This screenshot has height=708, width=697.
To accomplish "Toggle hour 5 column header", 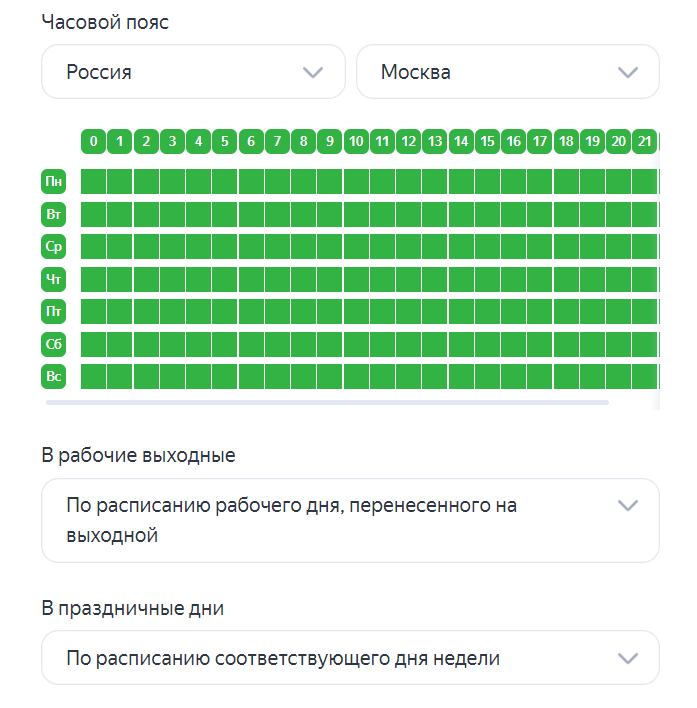I will 225,142.
